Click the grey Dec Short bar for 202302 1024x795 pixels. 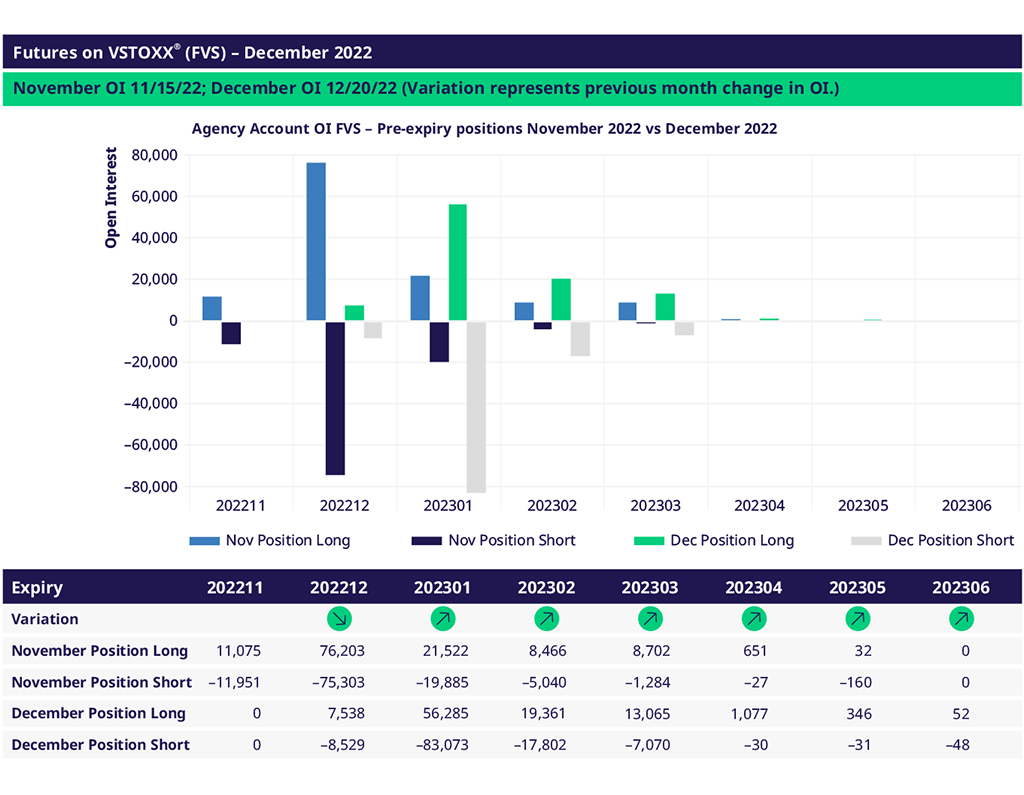pyautogui.click(x=580, y=338)
